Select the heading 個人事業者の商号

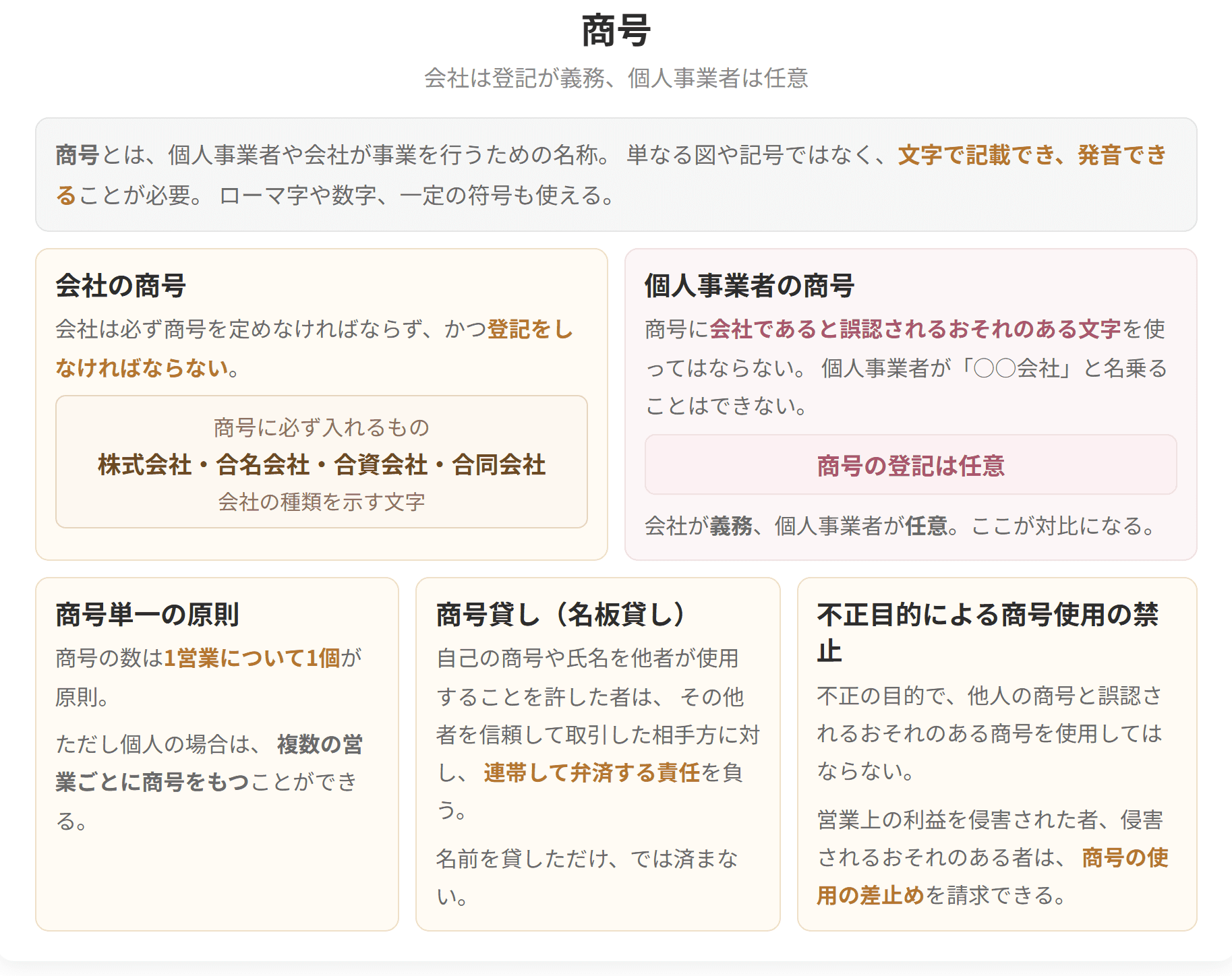click(x=749, y=286)
